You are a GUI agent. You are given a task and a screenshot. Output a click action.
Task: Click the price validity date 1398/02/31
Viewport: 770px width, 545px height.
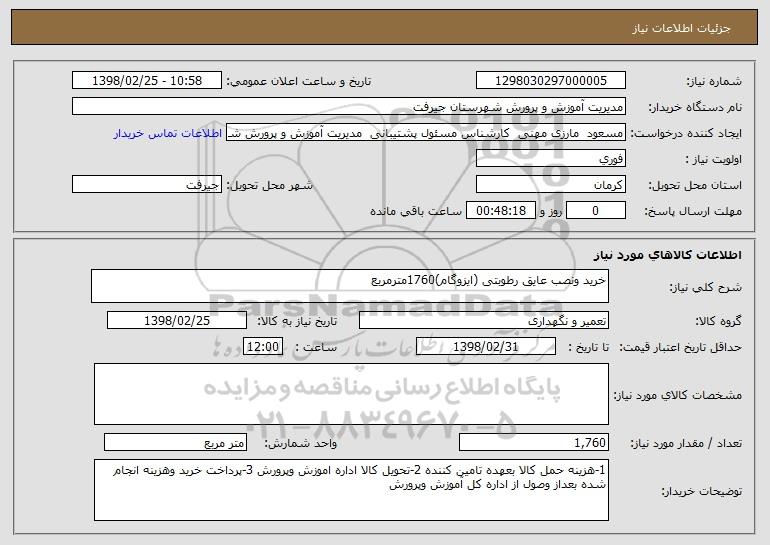(x=486, y=347)
